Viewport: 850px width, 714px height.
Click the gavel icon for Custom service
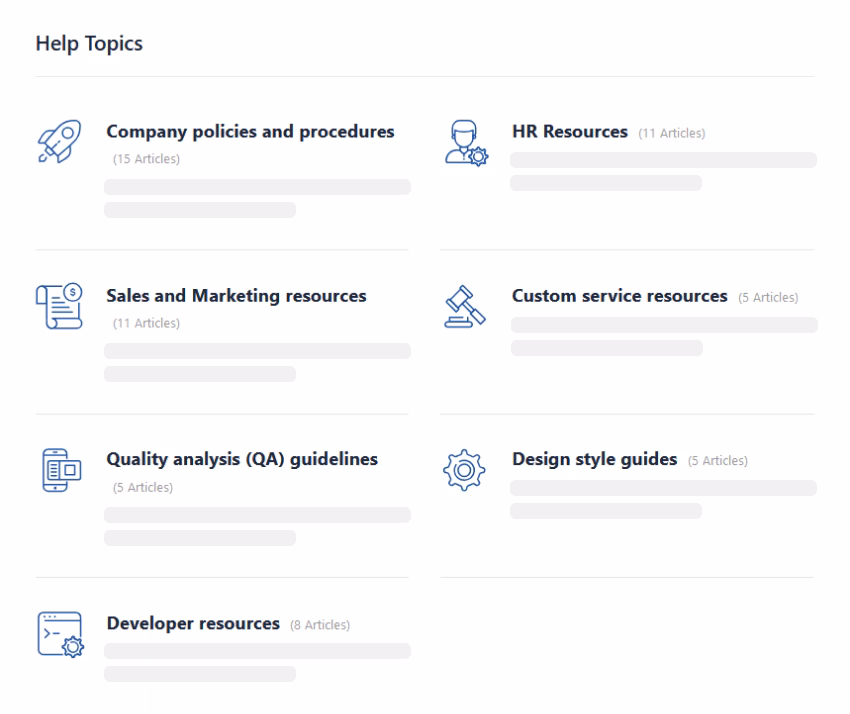(x=465, y=307)
